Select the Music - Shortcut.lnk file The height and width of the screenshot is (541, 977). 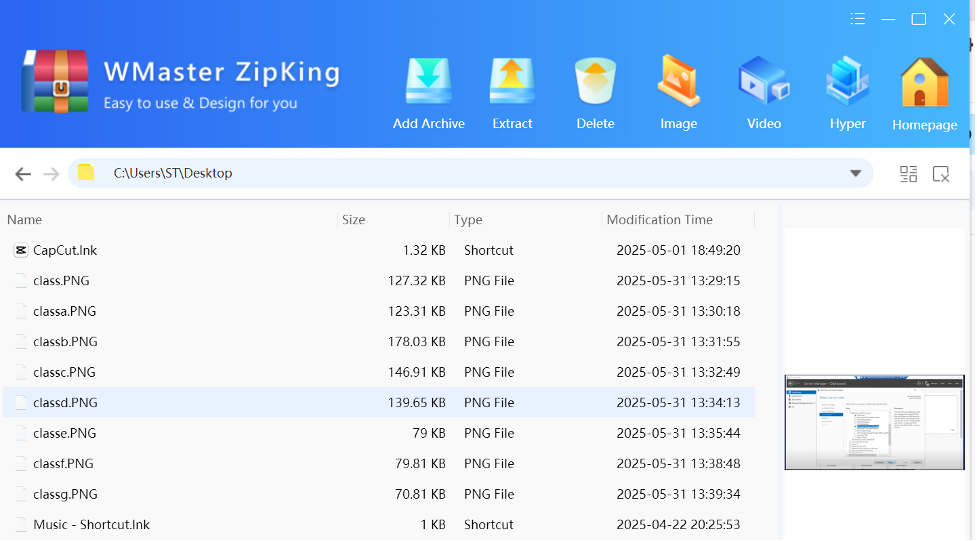[91, 525]
